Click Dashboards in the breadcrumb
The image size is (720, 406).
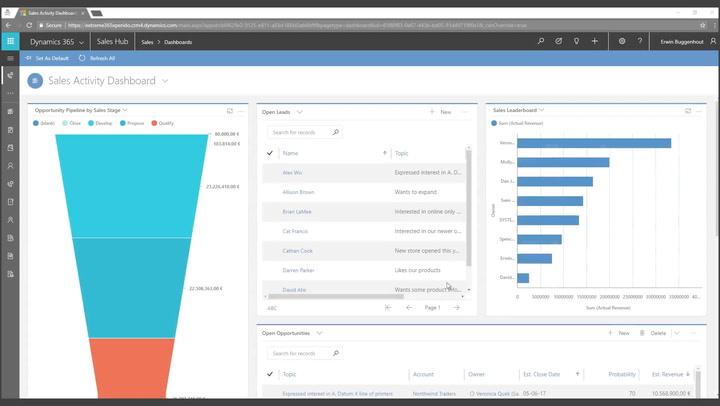coord(179,42)
